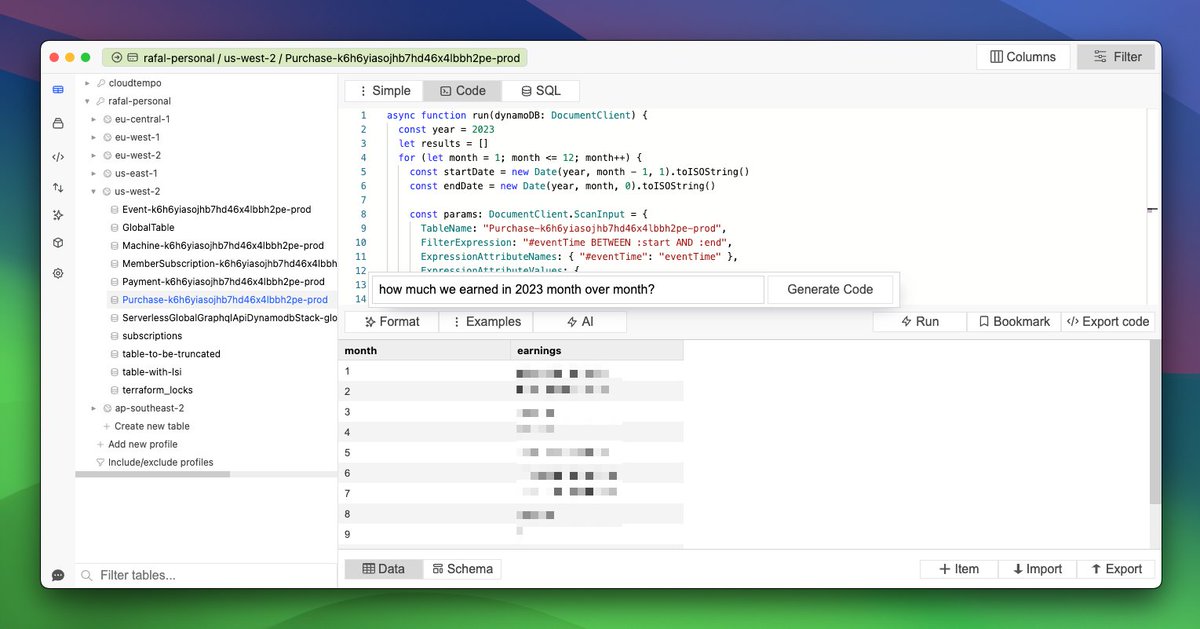
Task: Click globe icon next to eu-central-1
Action: point(107,119)
